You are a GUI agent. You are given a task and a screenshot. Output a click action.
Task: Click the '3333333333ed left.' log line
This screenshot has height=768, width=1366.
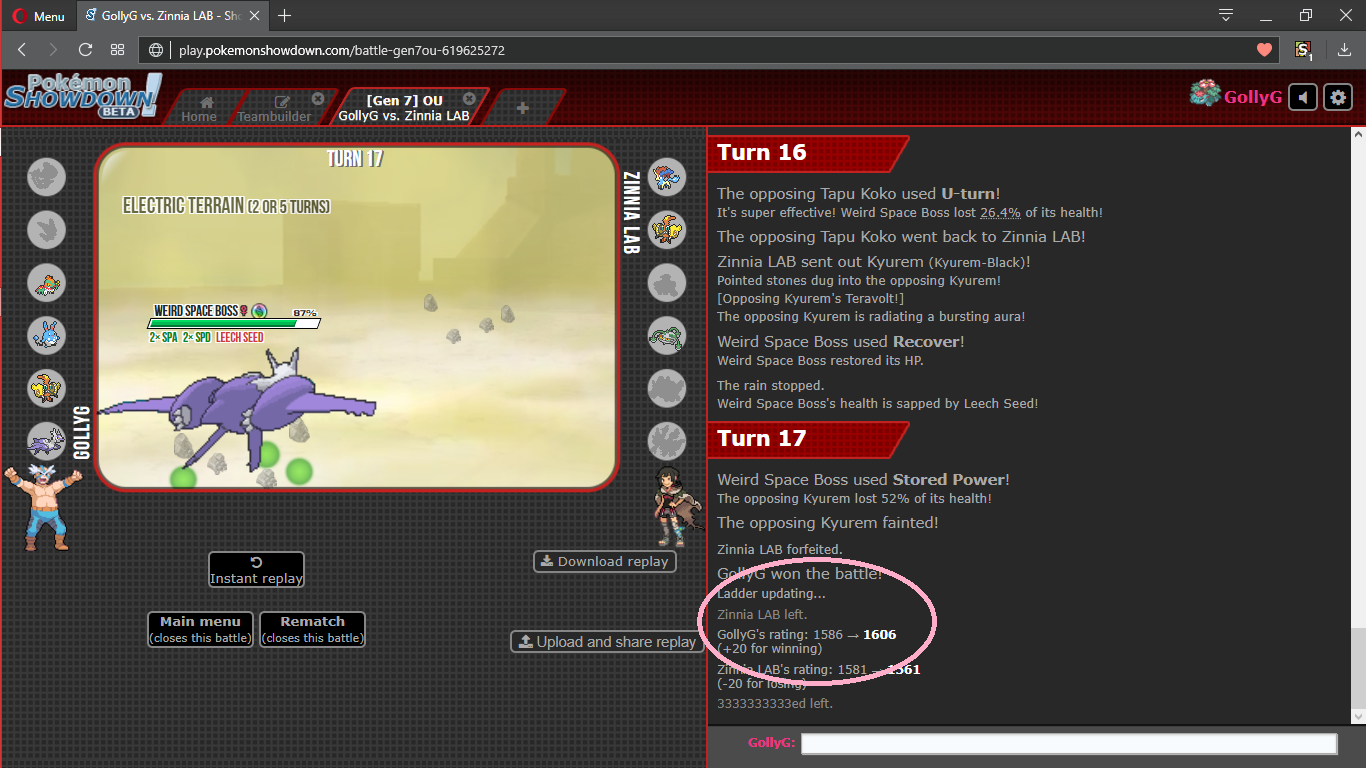[x=775, y=703]
